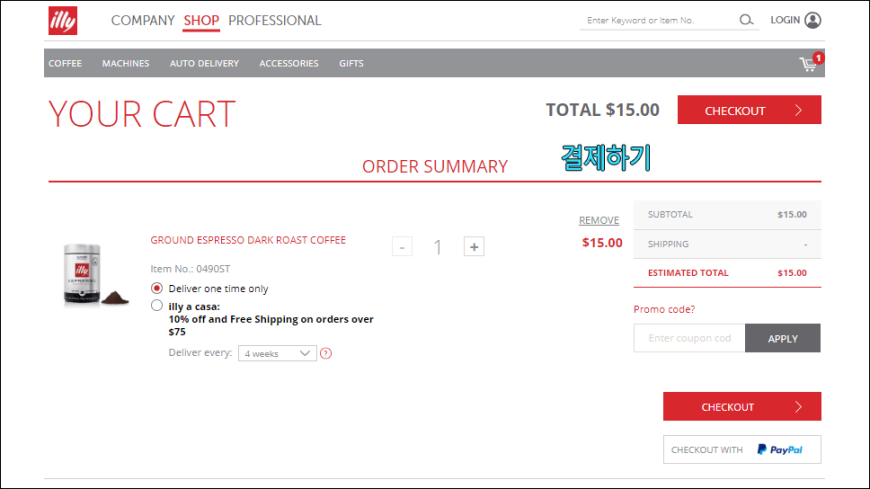Open the user account icon

[x=813, y=20]
